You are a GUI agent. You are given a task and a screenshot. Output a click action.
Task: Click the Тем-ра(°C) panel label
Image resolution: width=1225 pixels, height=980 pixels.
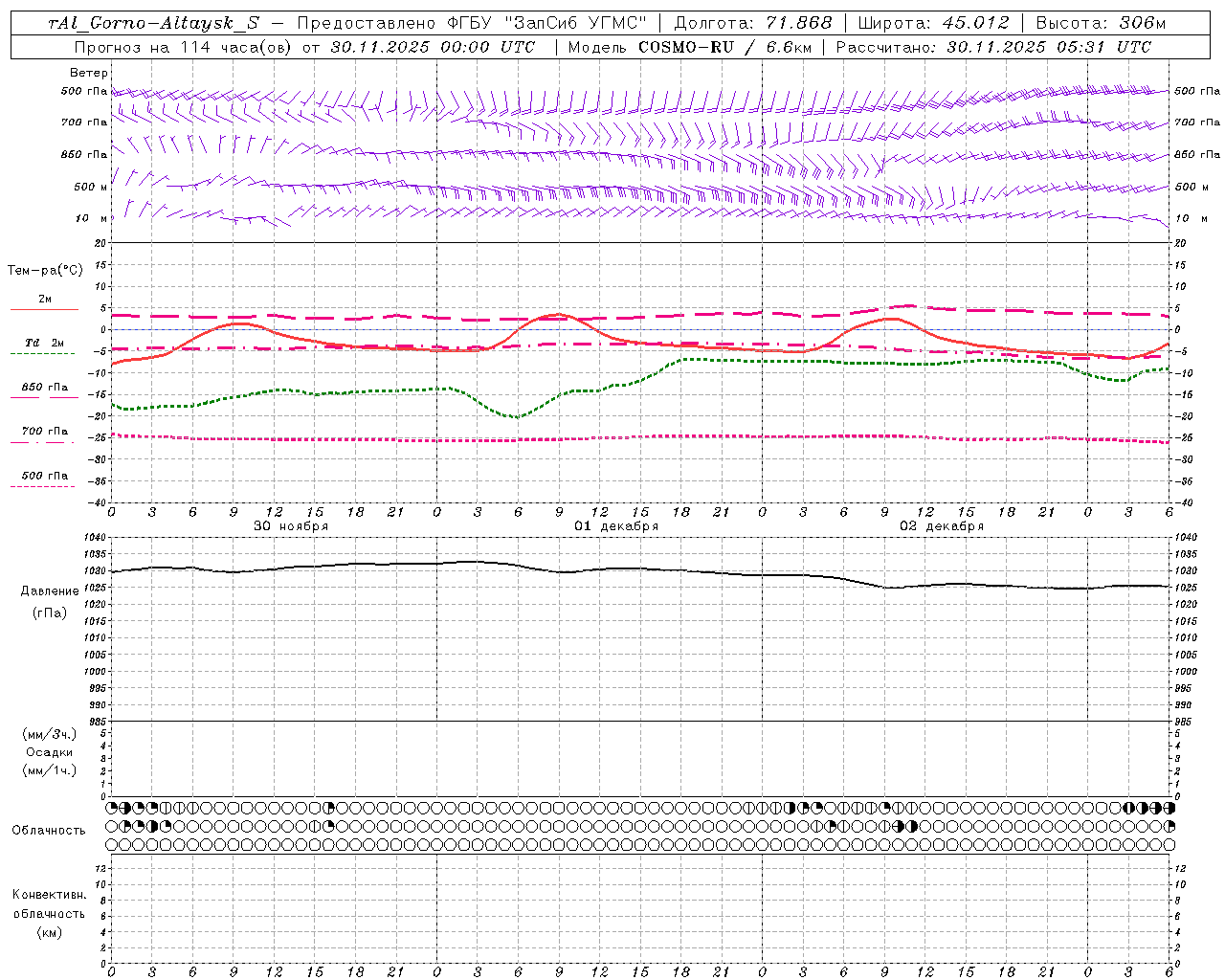coord(45,271)
